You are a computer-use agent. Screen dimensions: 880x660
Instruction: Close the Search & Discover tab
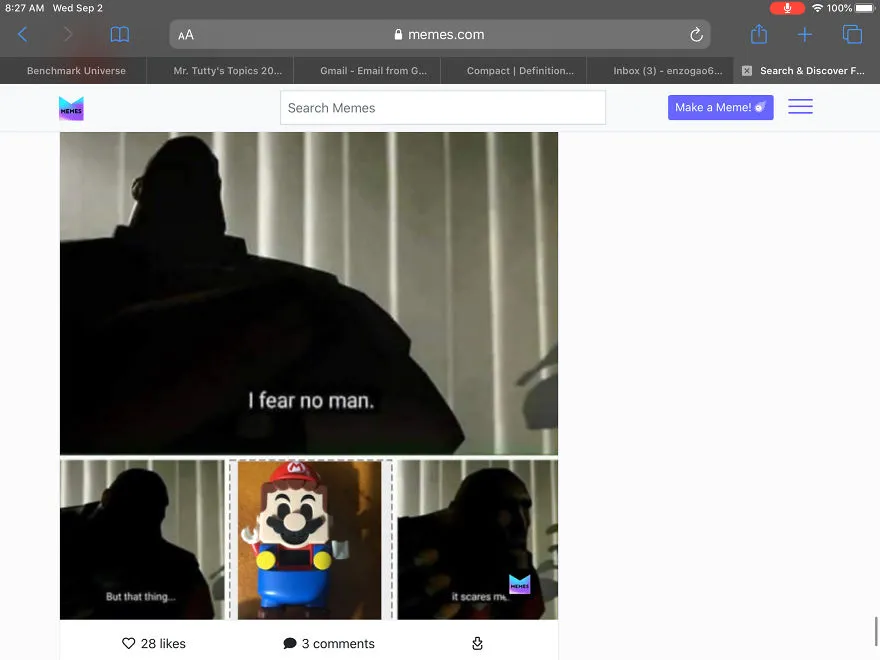746,71
